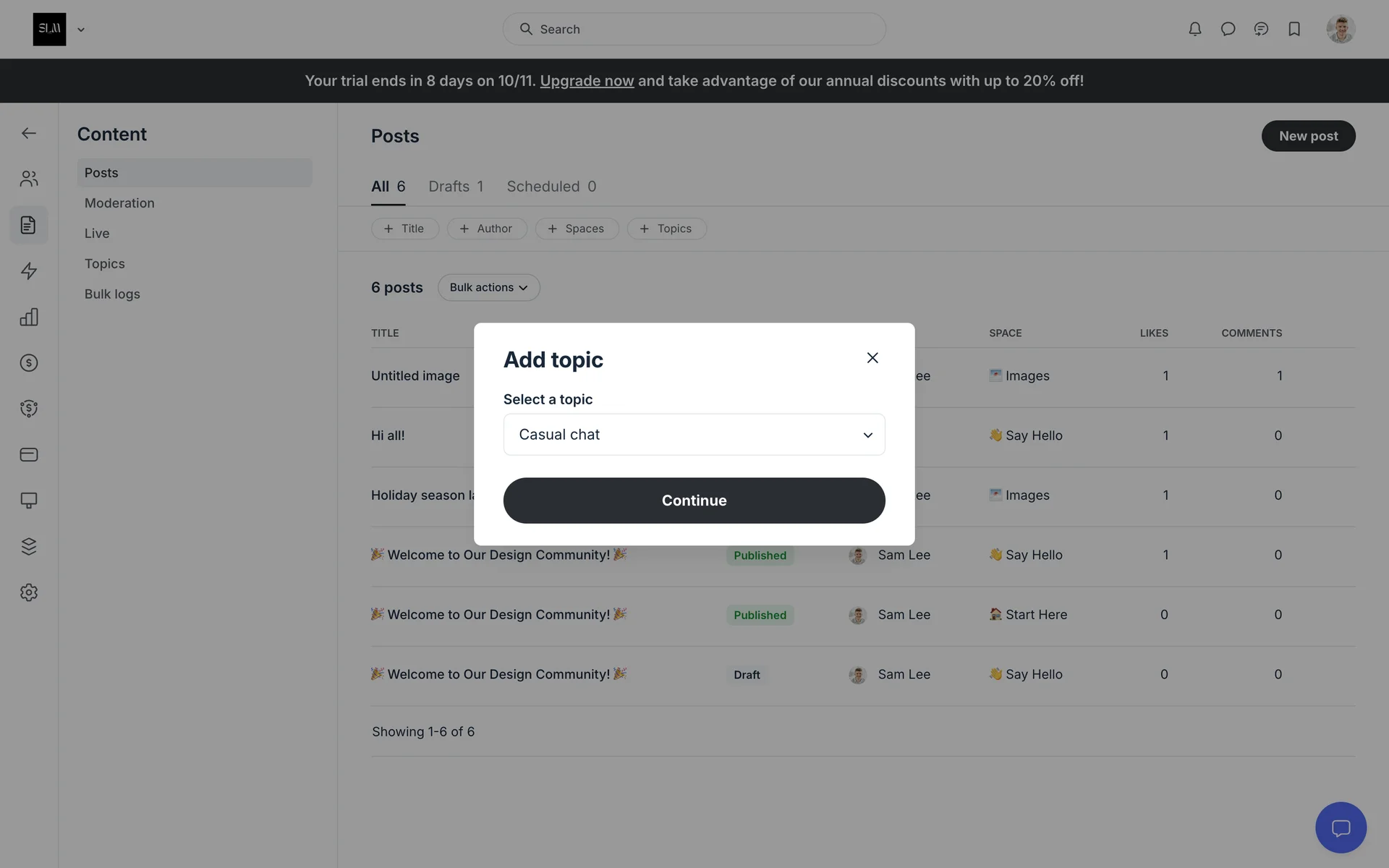The image size is (1389, 868).
Task: Click the Upgrade now link
Action: 587,81
